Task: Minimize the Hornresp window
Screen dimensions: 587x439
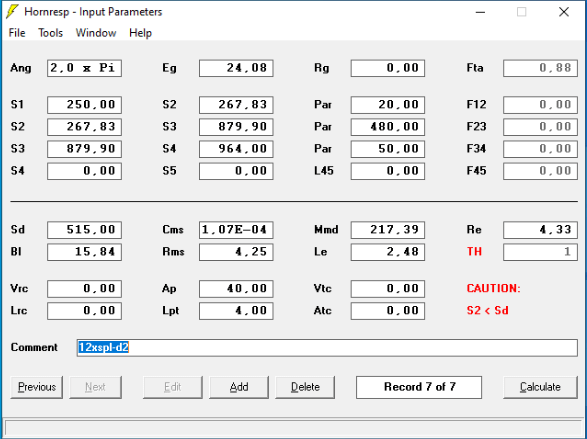Action: tap(480, 12)
